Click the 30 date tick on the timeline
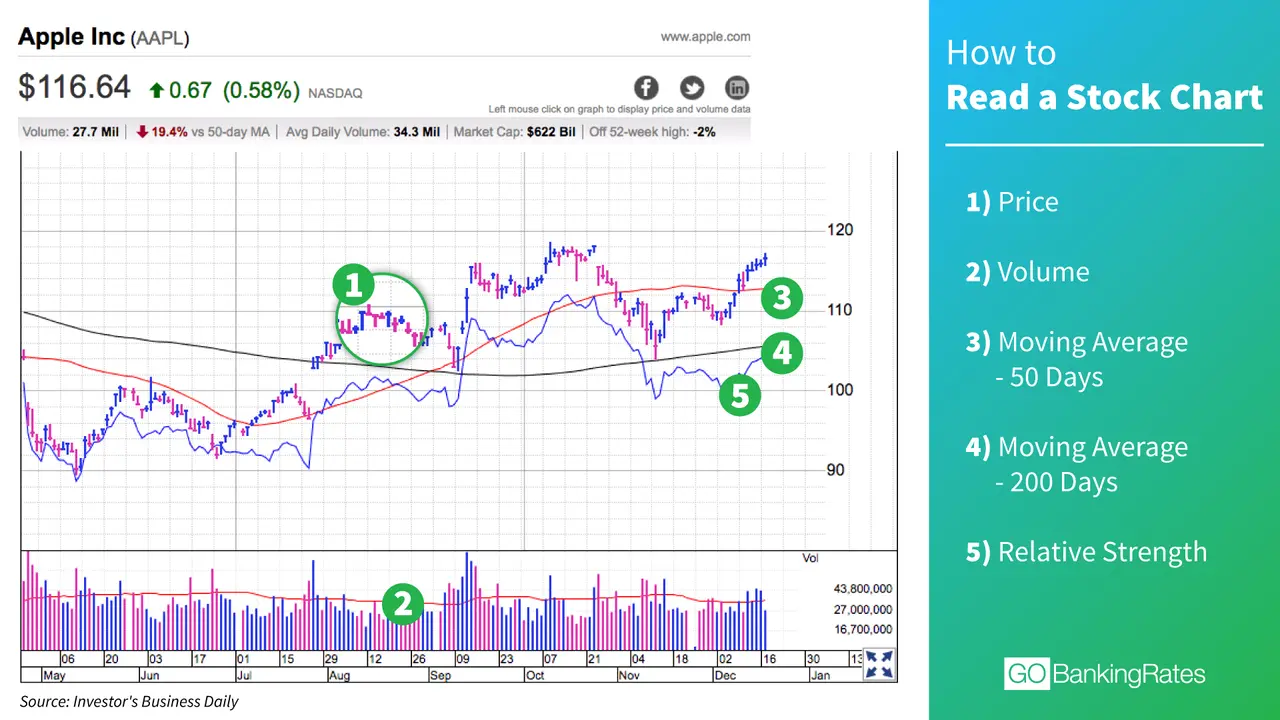Screen dimensions: 1280x720 pyautogui.click(x=813, y=660)
